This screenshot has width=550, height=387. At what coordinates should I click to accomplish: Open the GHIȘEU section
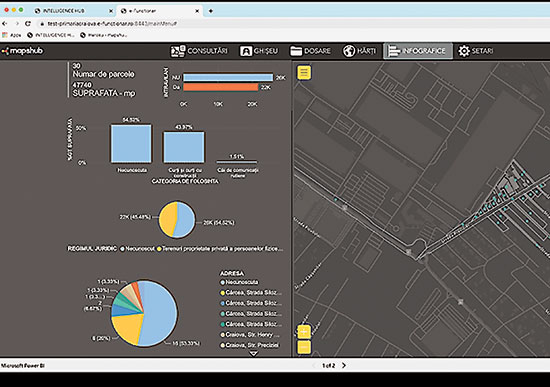coord(259,51)
